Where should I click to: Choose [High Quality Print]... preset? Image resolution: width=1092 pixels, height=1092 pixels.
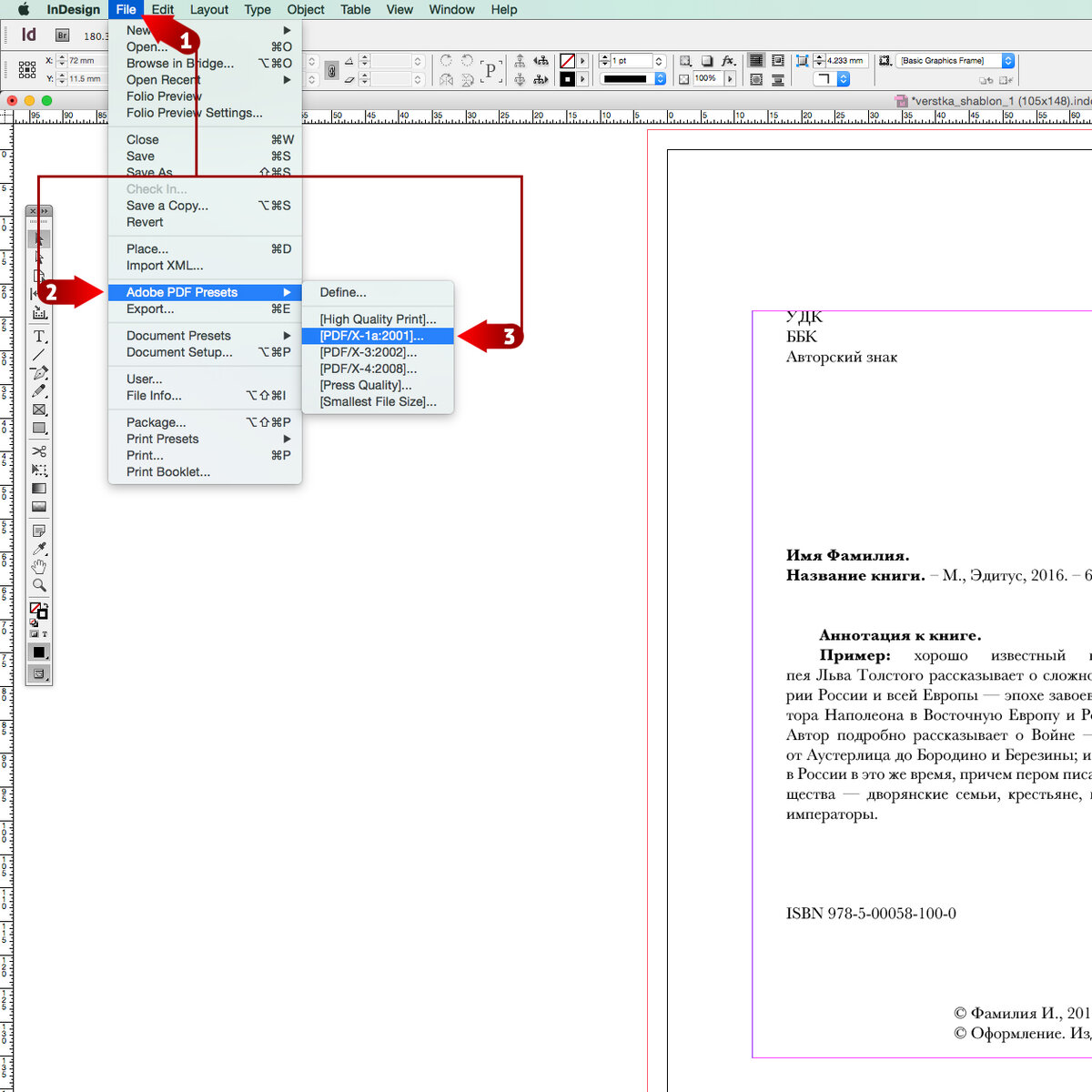coord(378,319)
